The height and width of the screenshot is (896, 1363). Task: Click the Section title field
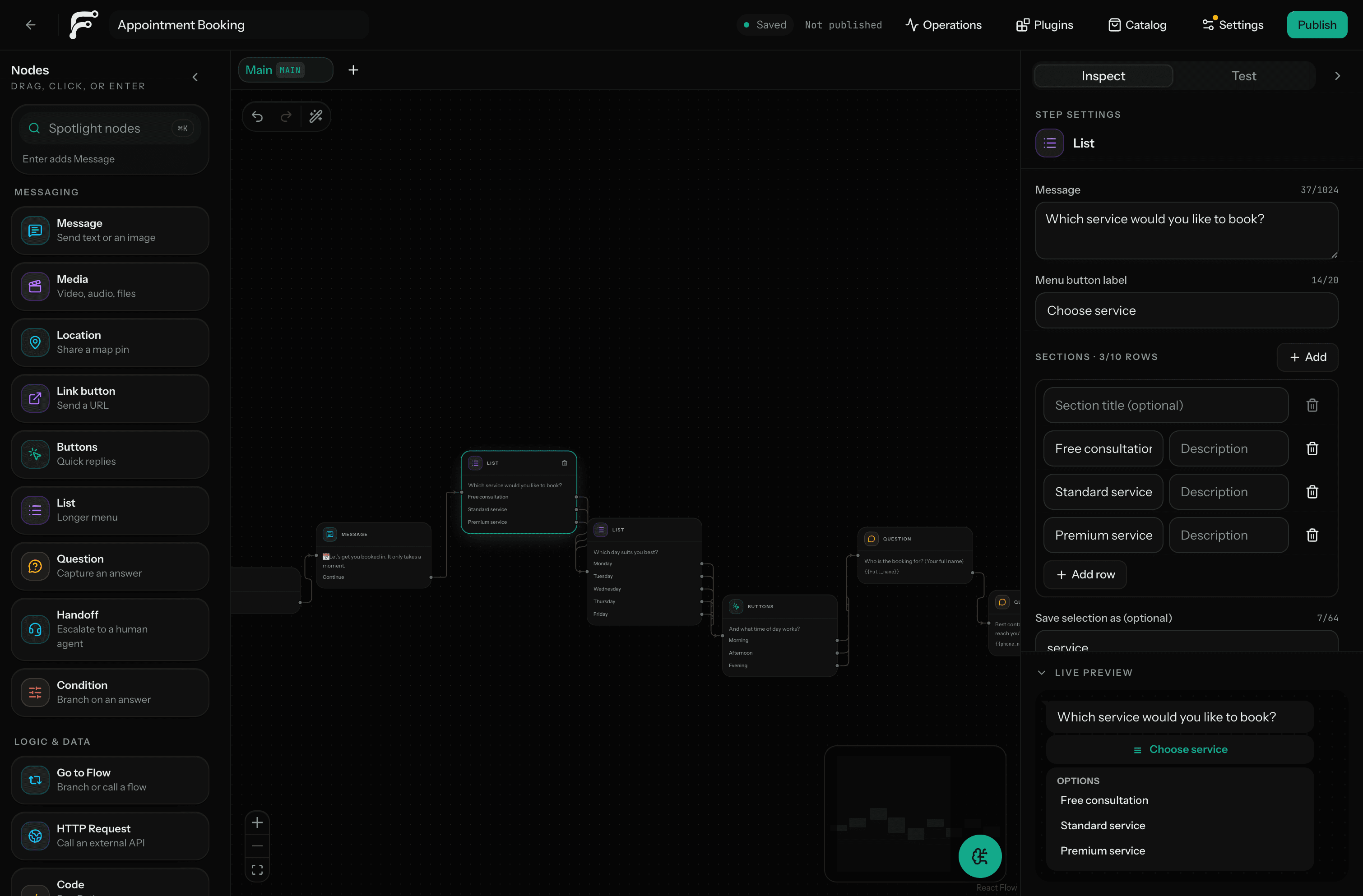click(x=1166, y=405)
